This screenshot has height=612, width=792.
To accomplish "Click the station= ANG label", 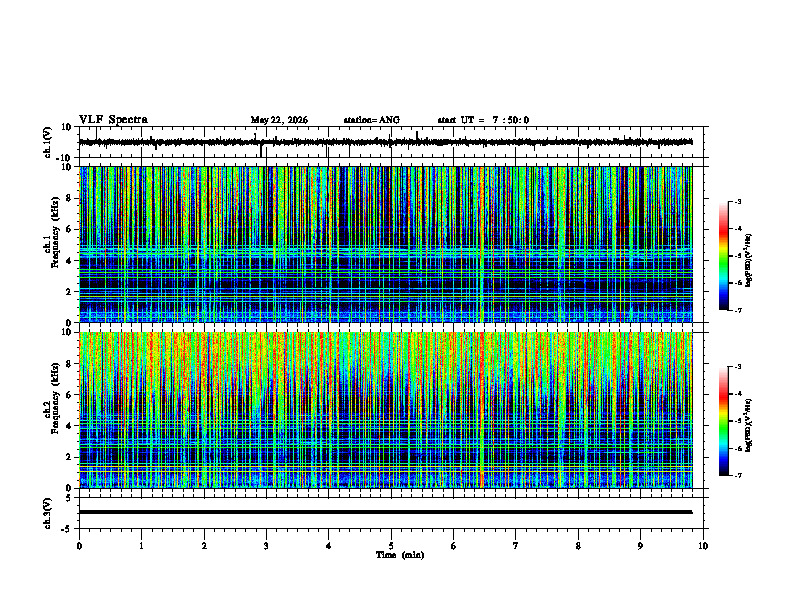I will click(x=372, y=120).
